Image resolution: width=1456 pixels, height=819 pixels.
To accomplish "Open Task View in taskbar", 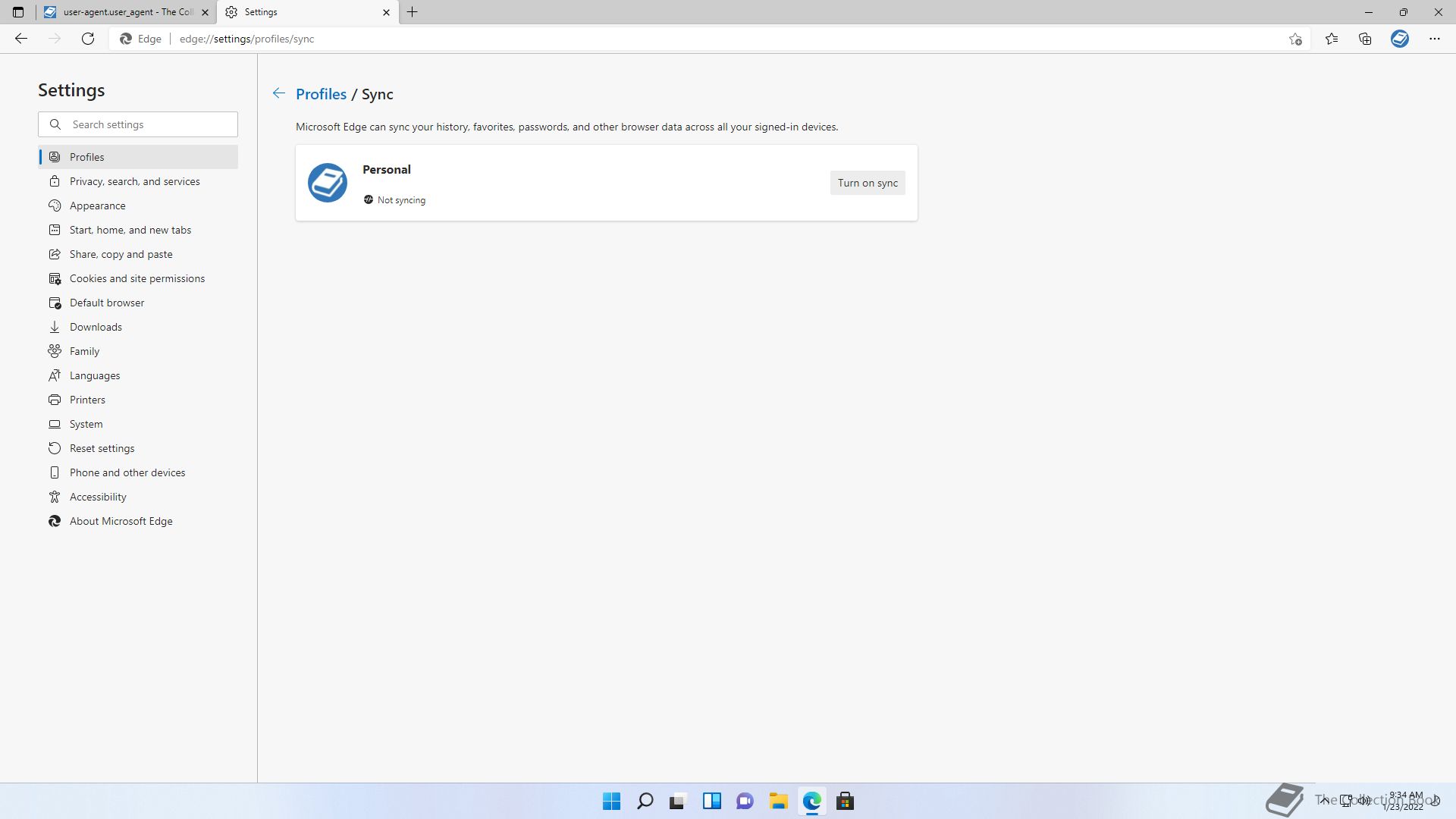I will pos(678,801).
